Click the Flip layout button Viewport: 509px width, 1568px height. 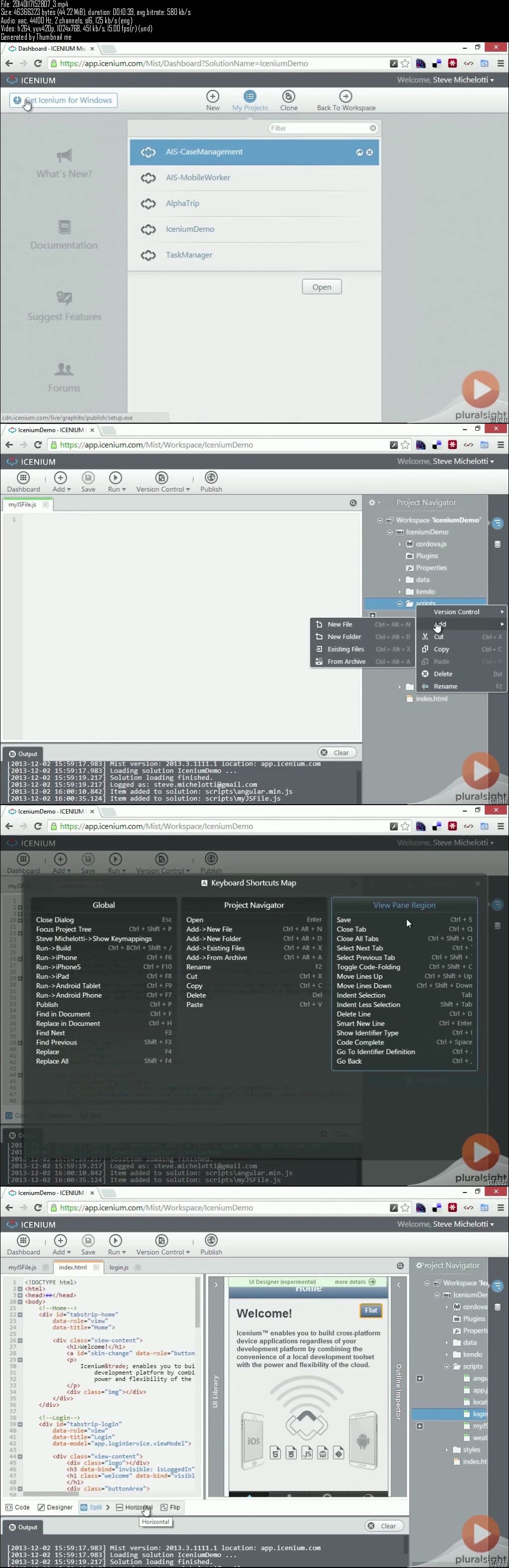pyautogui.click(x=170, y=1507)
